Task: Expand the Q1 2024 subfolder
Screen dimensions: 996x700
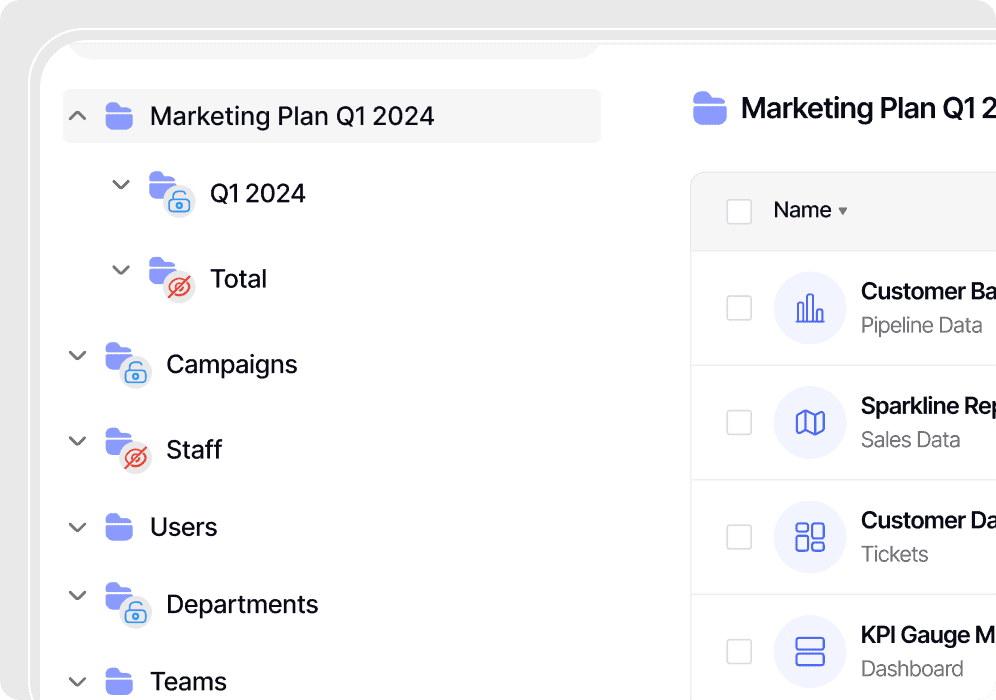Action: tap(121, 185)
